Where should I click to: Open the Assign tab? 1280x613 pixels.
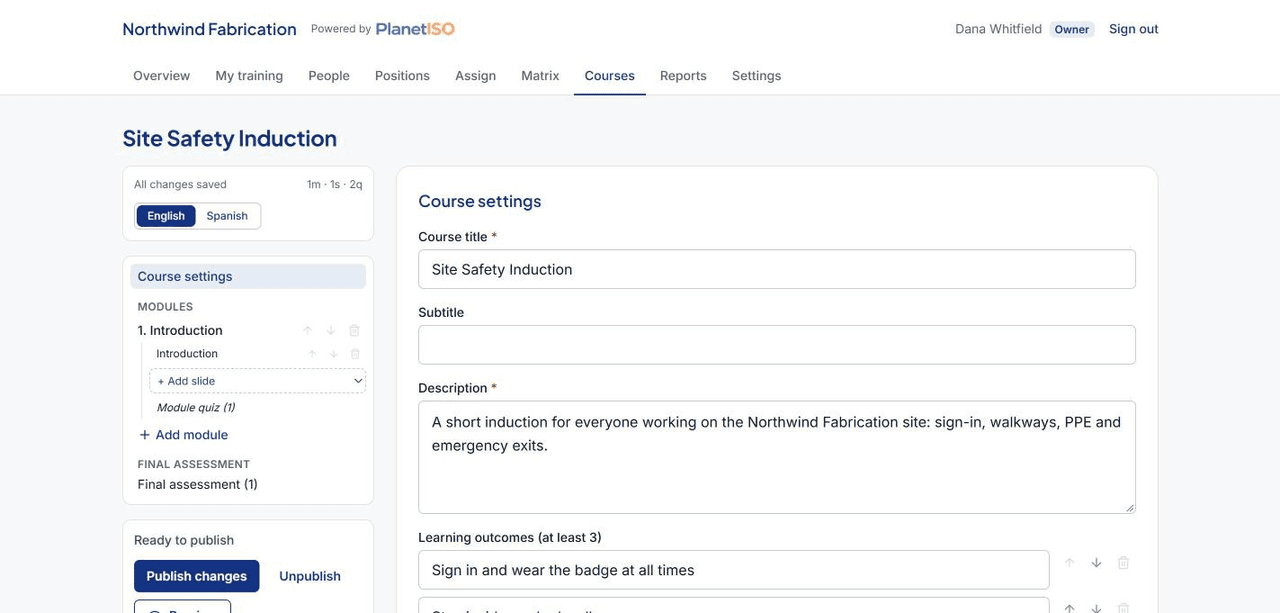pyautogui.click(x=476, y=76)
